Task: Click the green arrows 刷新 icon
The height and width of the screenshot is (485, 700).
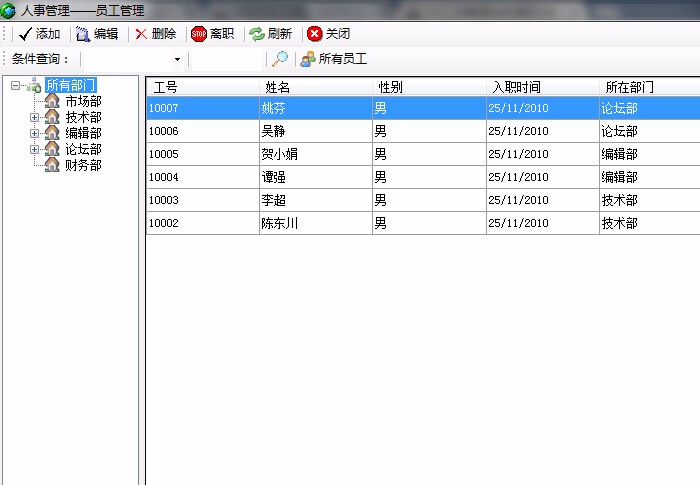Action: pyautogui.click(x=257, y=34)
